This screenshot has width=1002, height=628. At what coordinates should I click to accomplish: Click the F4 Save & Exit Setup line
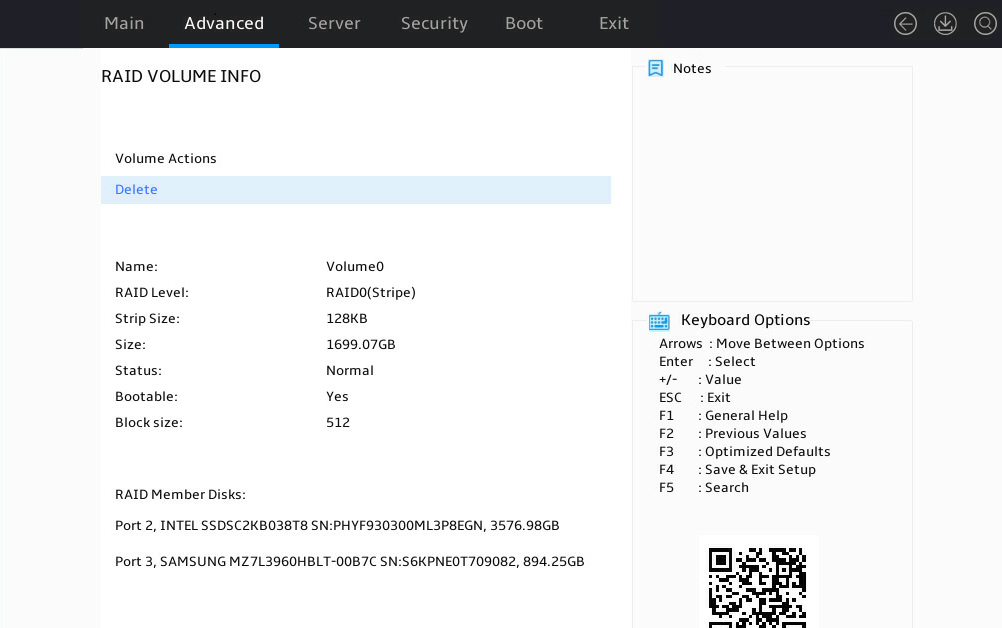coord(737,470)
